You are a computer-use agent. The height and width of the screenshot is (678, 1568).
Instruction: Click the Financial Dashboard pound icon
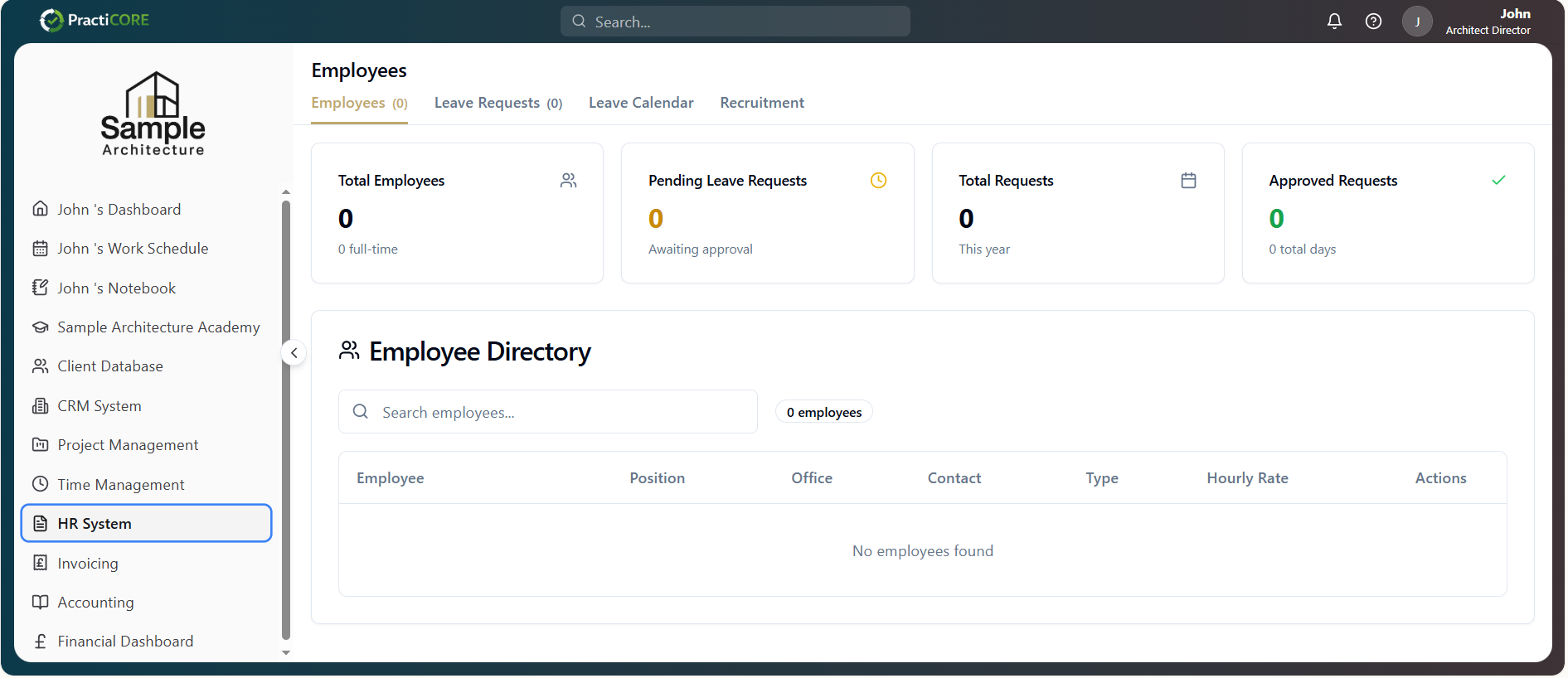(40, 642)
